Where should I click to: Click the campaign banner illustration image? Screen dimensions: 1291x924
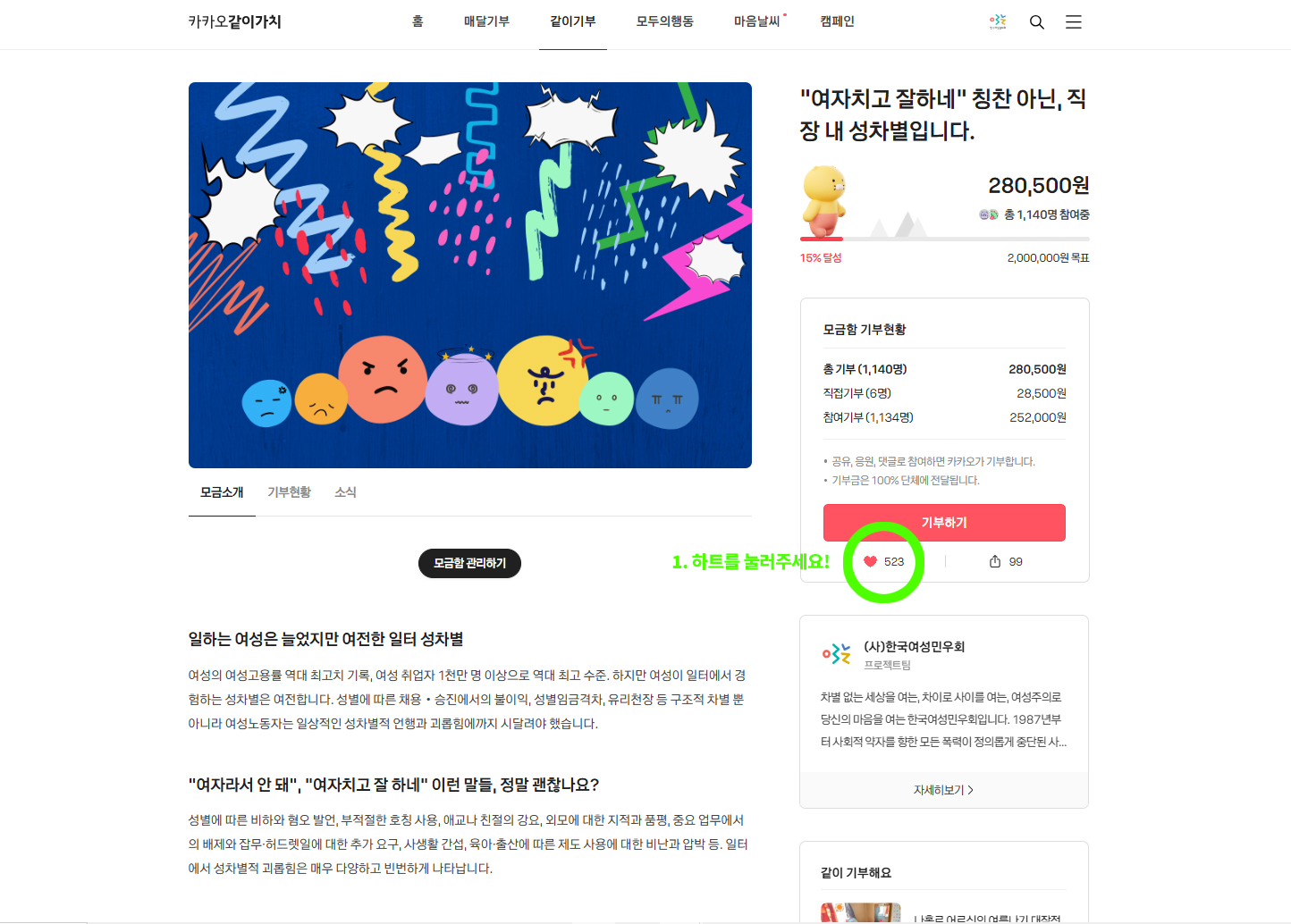pyautogui.click(x=470, y=275)
